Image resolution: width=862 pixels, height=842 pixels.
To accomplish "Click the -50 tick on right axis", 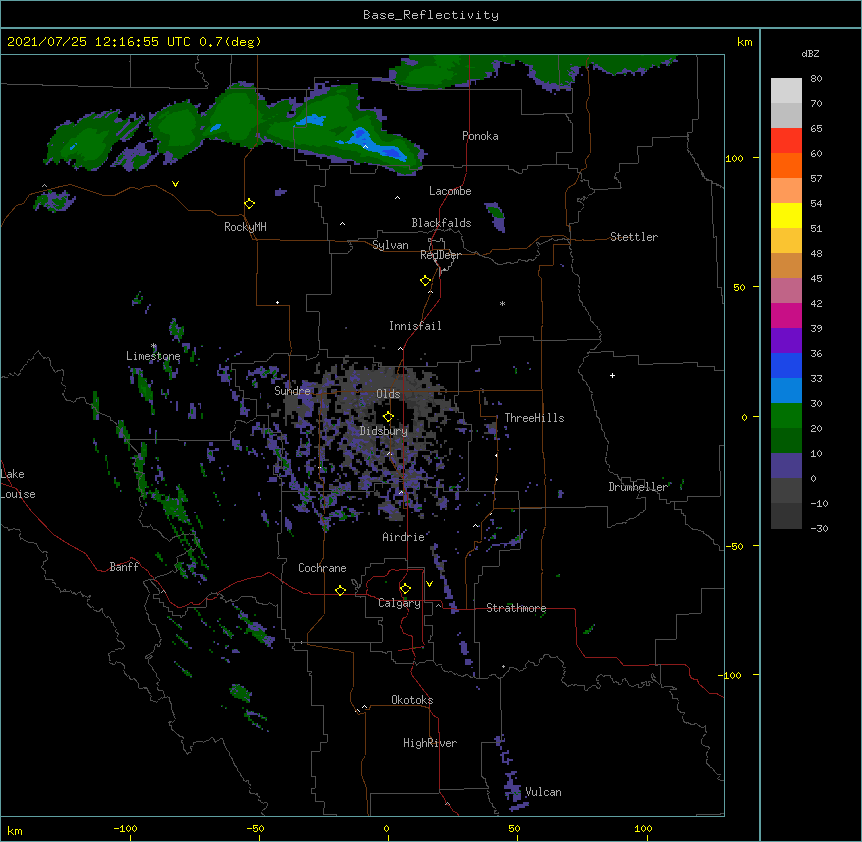I will pyautogui.click(x=734, y=546).
